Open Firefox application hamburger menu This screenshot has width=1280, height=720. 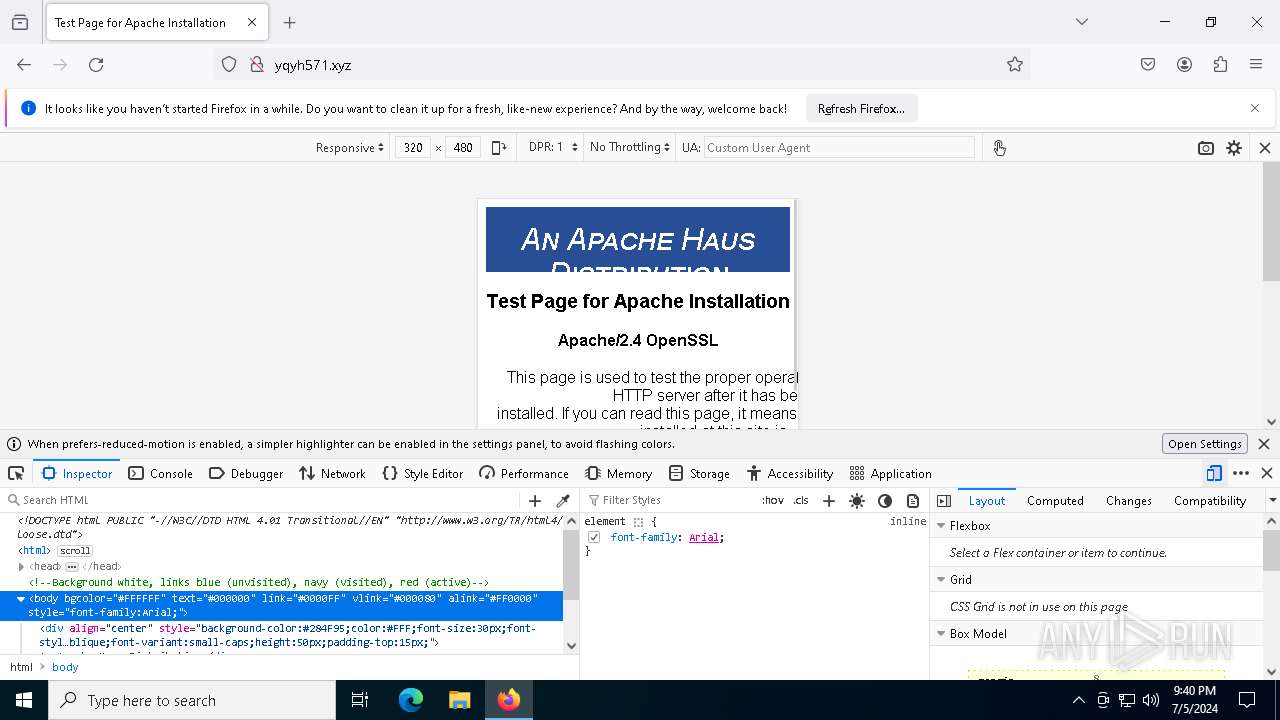tap(1256, 64)
